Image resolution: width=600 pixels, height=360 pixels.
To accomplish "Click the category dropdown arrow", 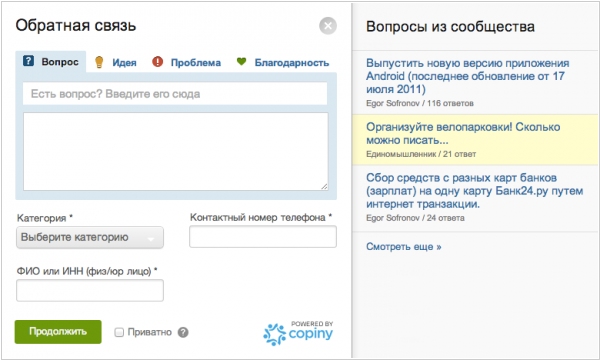I will (151, 239).
